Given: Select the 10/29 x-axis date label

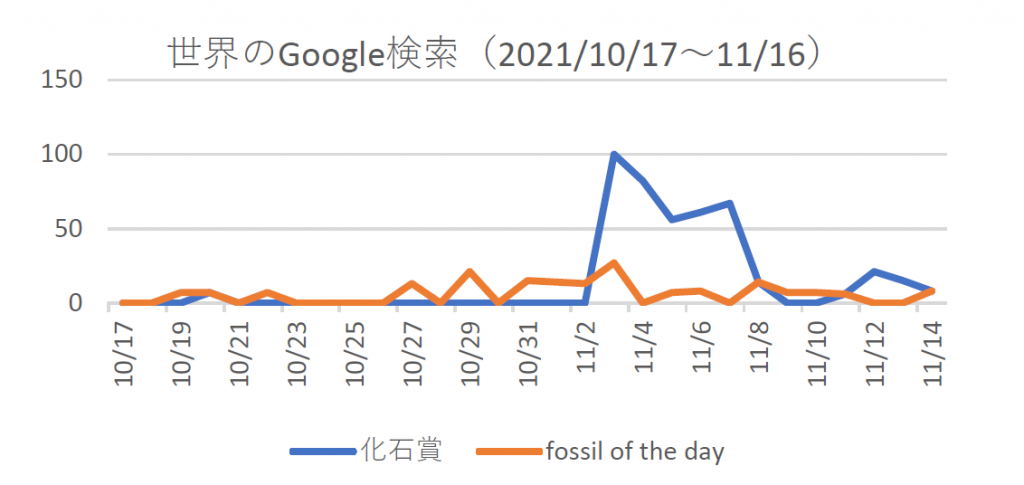Looking at the screenshot, I should 470,353.
